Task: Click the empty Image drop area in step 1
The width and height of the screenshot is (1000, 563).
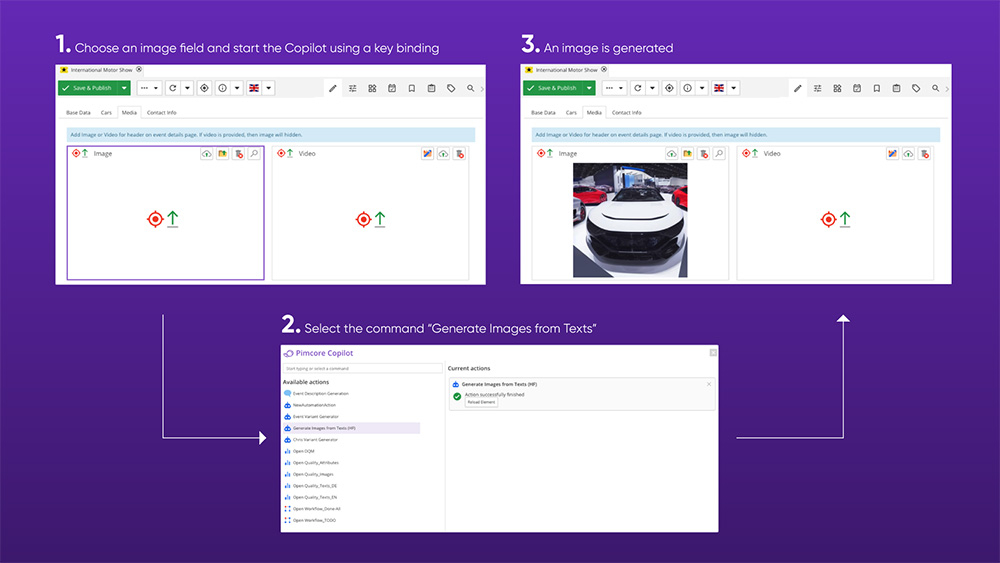Action: point(165,219)
